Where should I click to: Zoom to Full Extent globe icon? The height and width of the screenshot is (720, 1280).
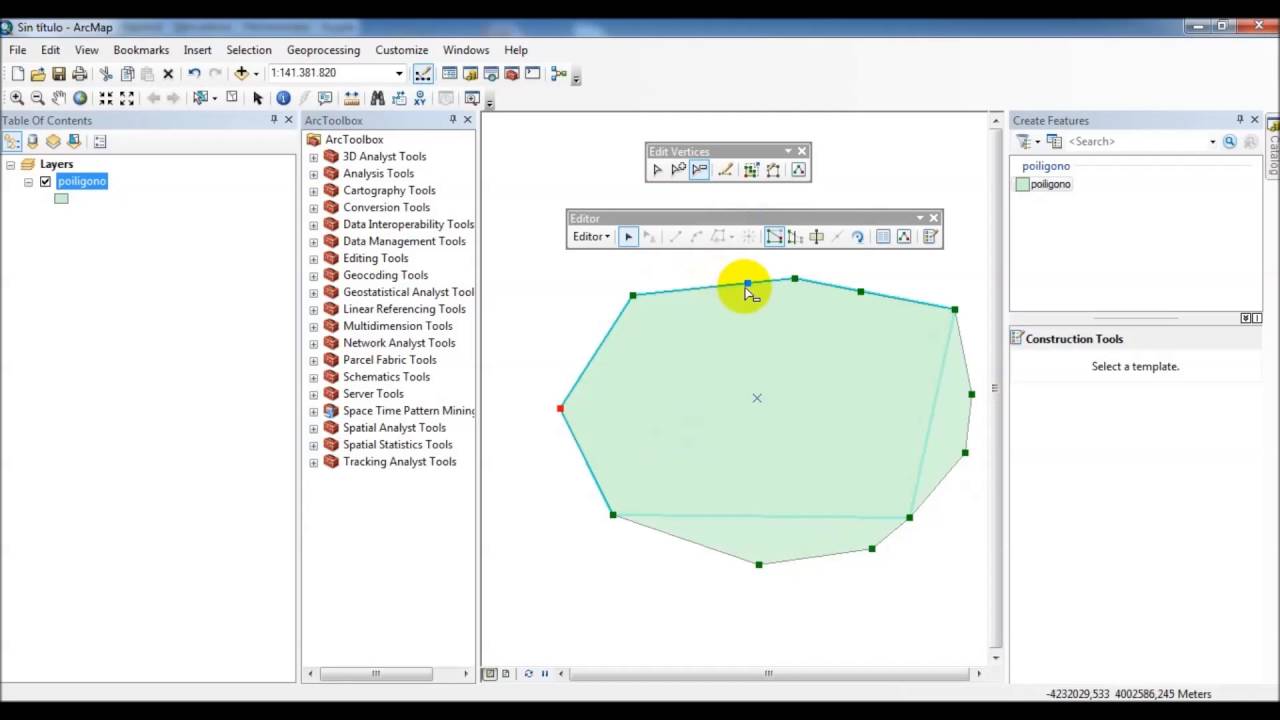(80, 98)
